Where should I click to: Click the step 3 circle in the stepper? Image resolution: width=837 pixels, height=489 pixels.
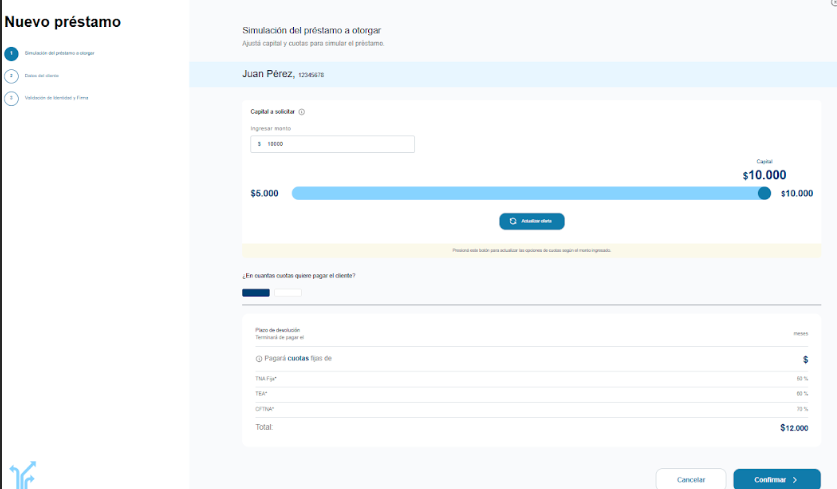(x=11, y=98)
